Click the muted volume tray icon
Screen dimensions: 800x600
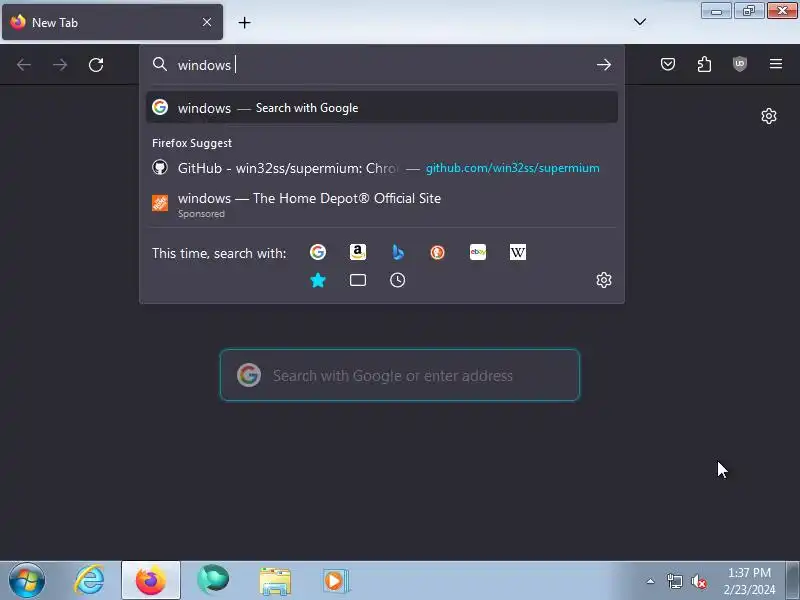pos(698,581)
